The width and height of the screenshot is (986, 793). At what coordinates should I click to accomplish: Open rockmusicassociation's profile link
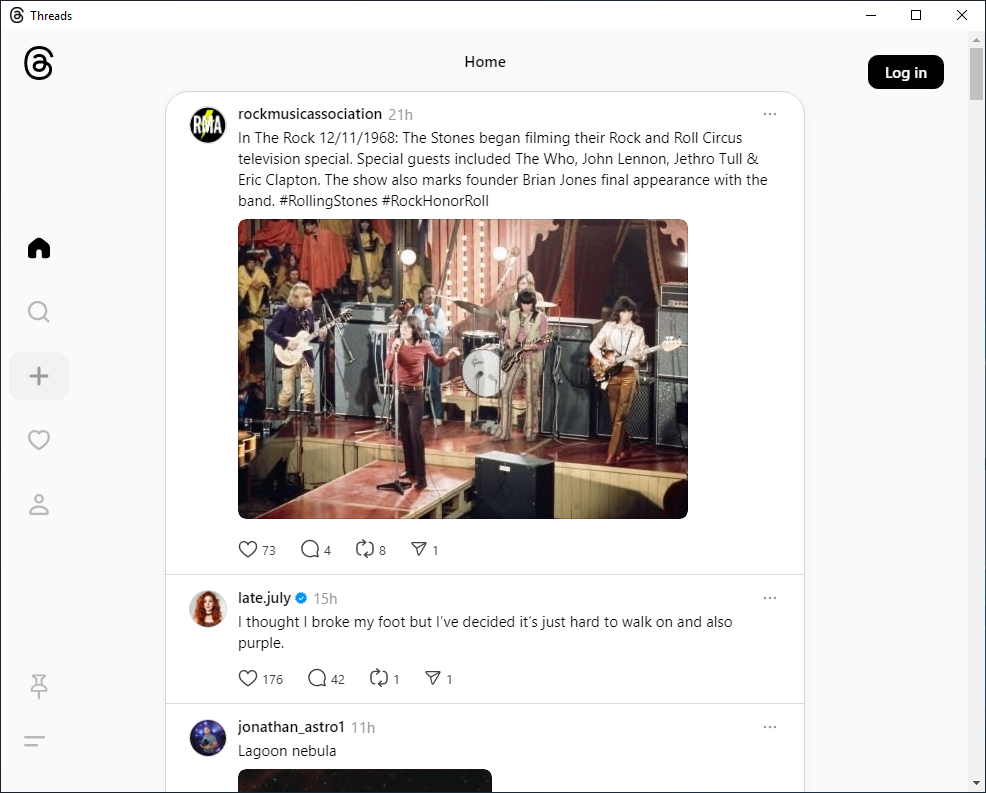point(310,113)
